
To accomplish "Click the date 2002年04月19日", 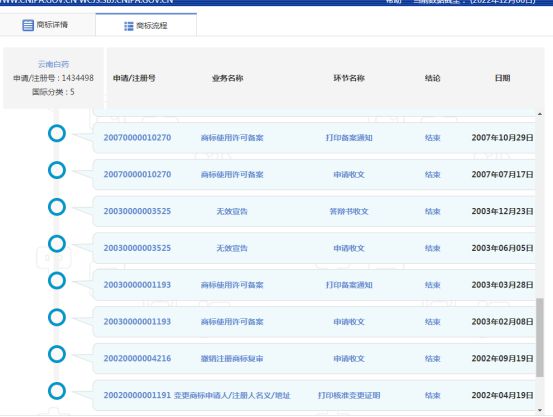I will pos(503,395).
